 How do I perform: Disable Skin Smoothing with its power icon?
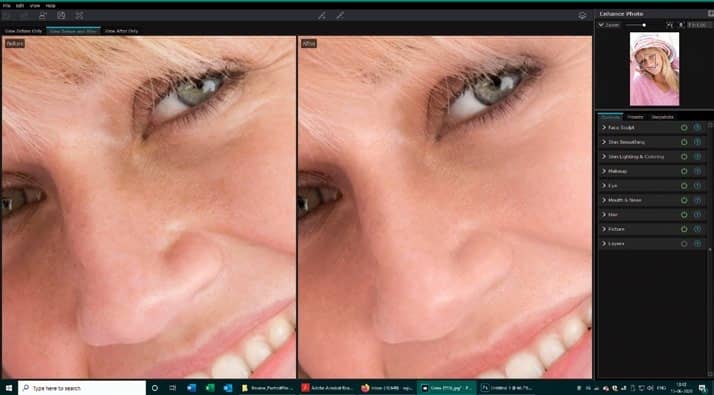tap(683, 142)
